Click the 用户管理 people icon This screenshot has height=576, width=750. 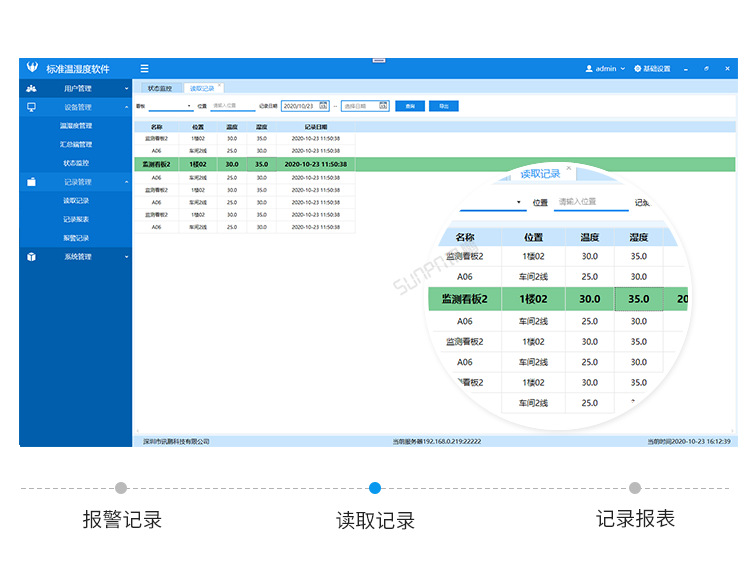point(32,89)
